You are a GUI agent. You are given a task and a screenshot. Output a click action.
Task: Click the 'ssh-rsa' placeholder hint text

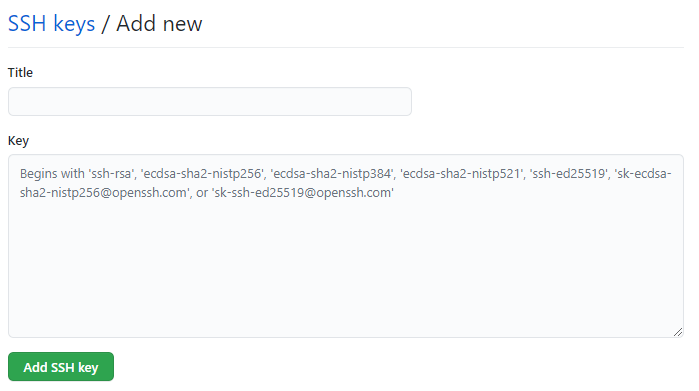pyautogui.click(x=111, y=173)
